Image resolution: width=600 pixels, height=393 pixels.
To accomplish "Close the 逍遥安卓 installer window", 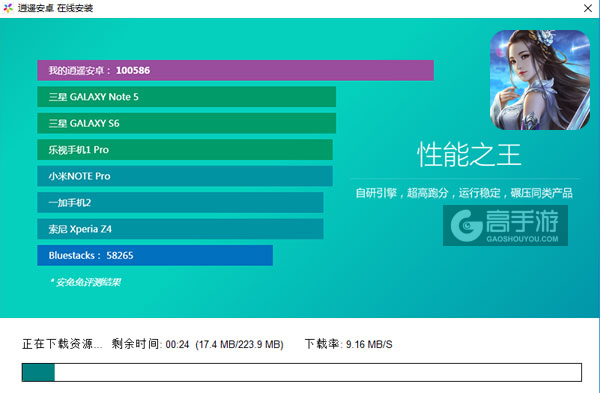I will point(588,8).
